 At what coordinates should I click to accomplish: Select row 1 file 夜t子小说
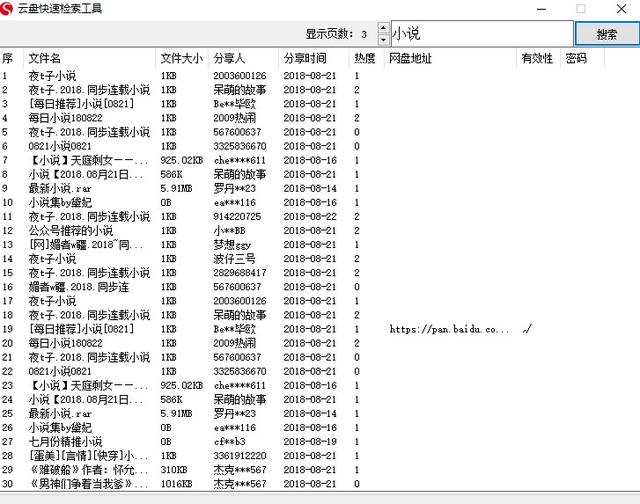pyautogui.click(x=52, y=75)
